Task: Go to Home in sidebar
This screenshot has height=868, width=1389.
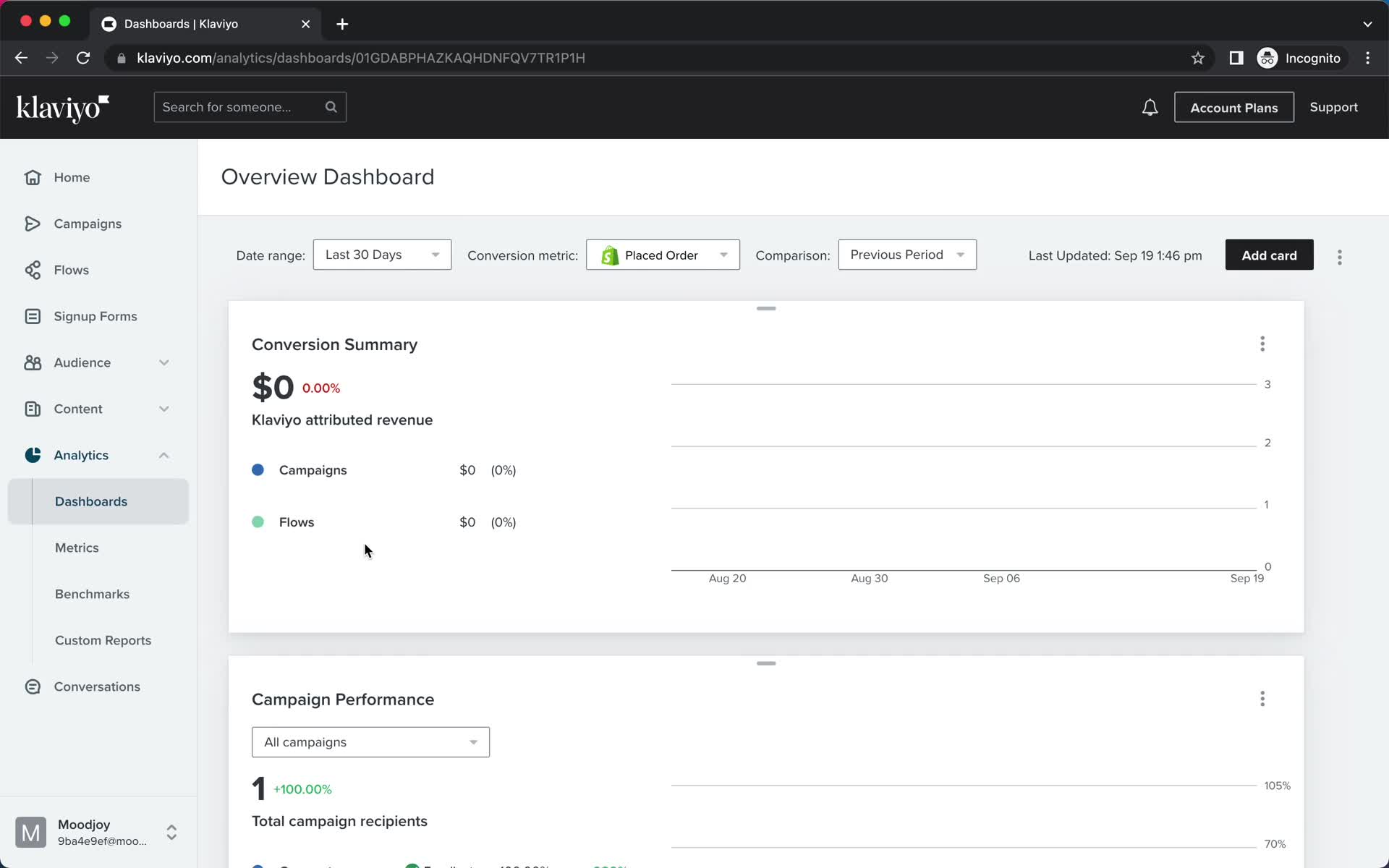Action: (72, 177)
